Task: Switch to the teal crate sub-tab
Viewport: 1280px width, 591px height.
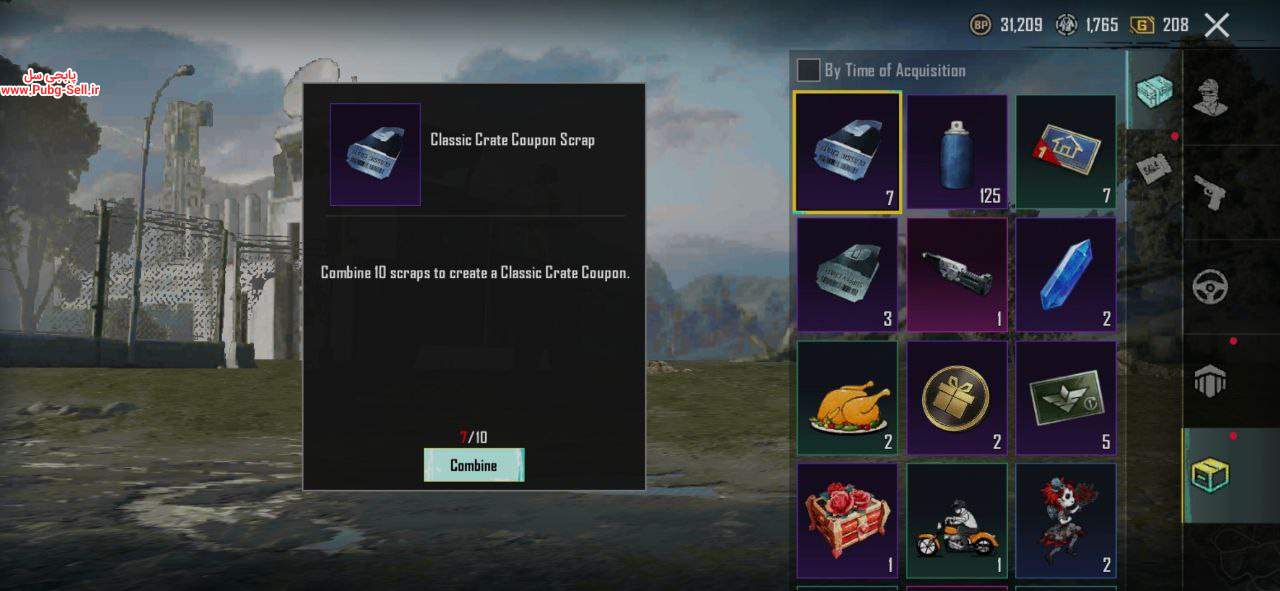Action: [x=1154, y=91]
